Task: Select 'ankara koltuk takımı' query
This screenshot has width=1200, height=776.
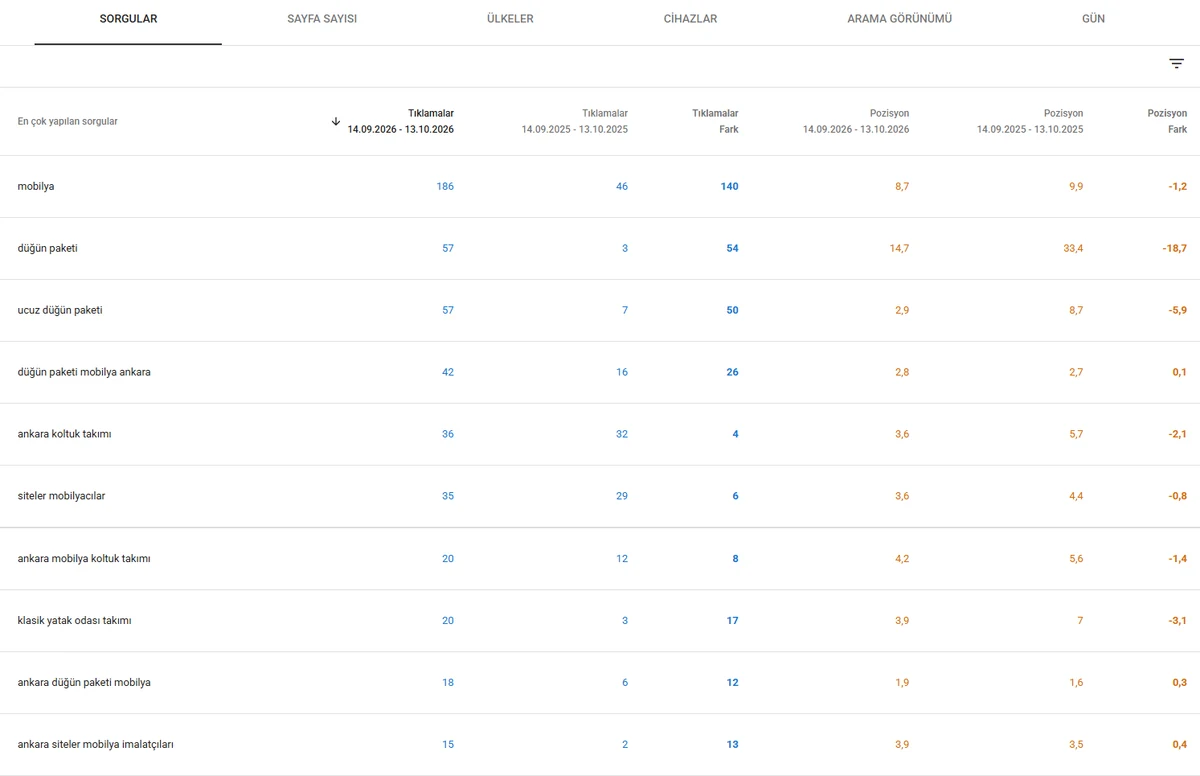Action: coord(64,434)
